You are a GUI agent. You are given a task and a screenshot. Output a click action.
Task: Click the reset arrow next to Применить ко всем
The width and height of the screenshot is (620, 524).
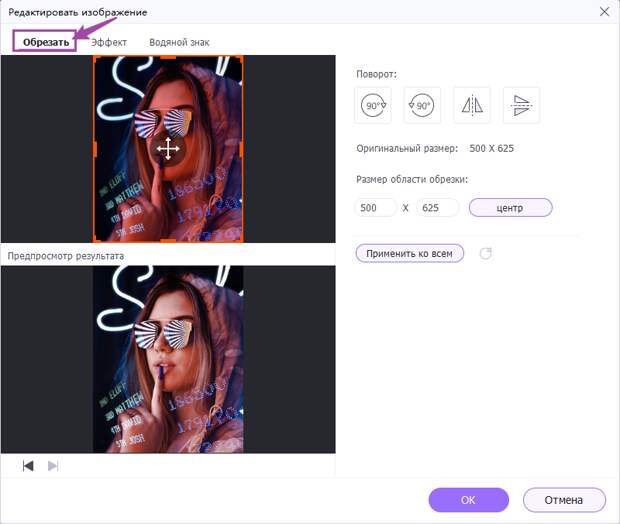(486, 253)
